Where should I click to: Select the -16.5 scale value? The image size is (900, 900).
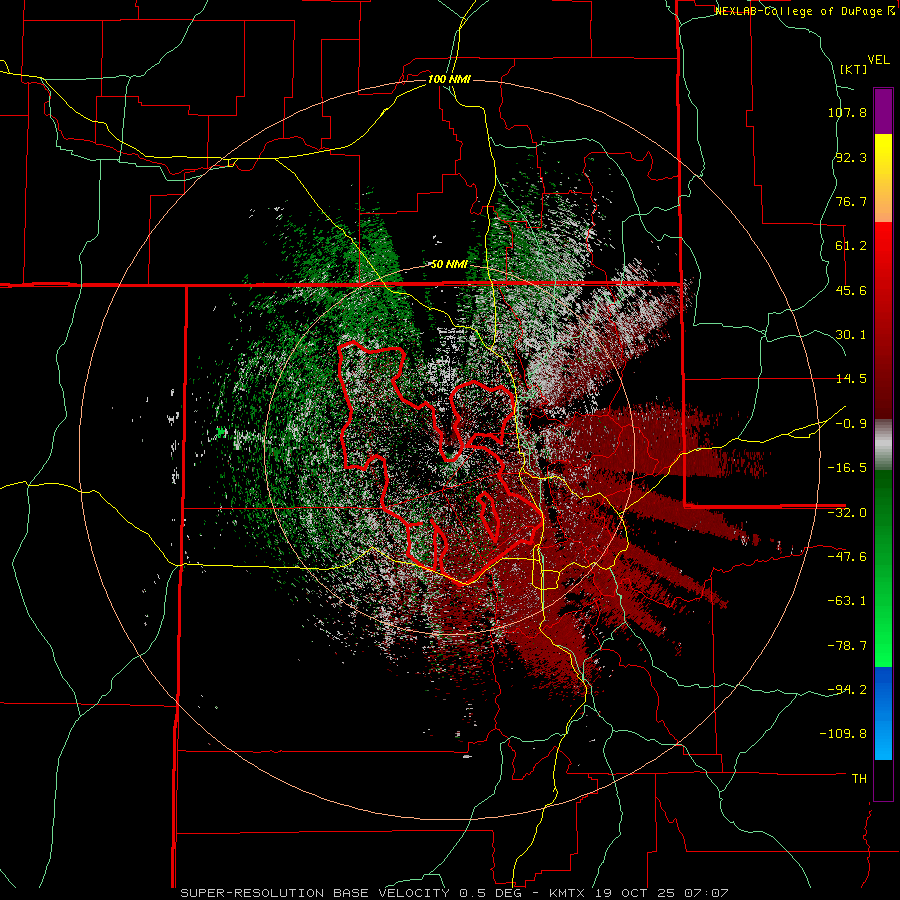(x=847, y=468)
